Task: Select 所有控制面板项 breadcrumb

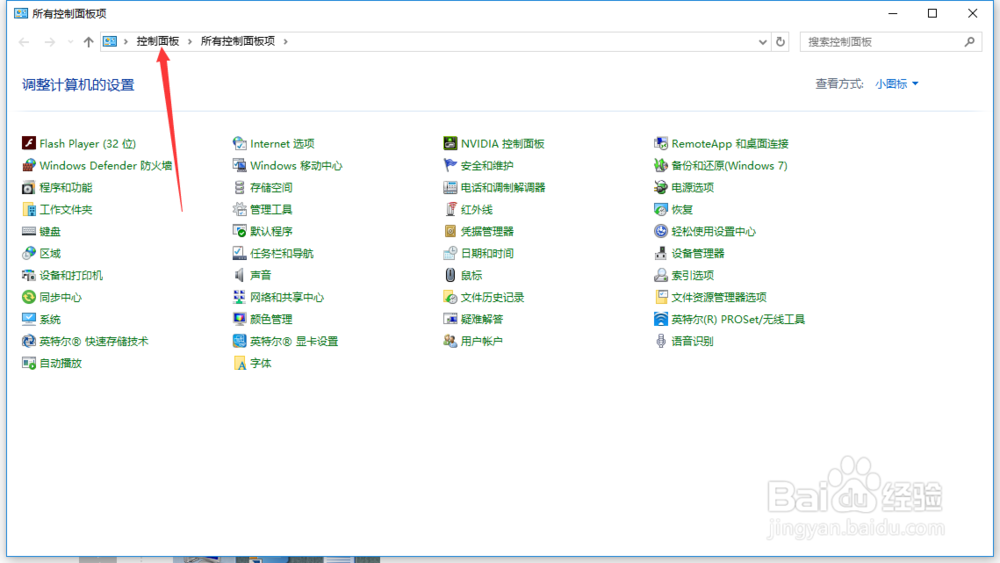Action: [238, 41]
